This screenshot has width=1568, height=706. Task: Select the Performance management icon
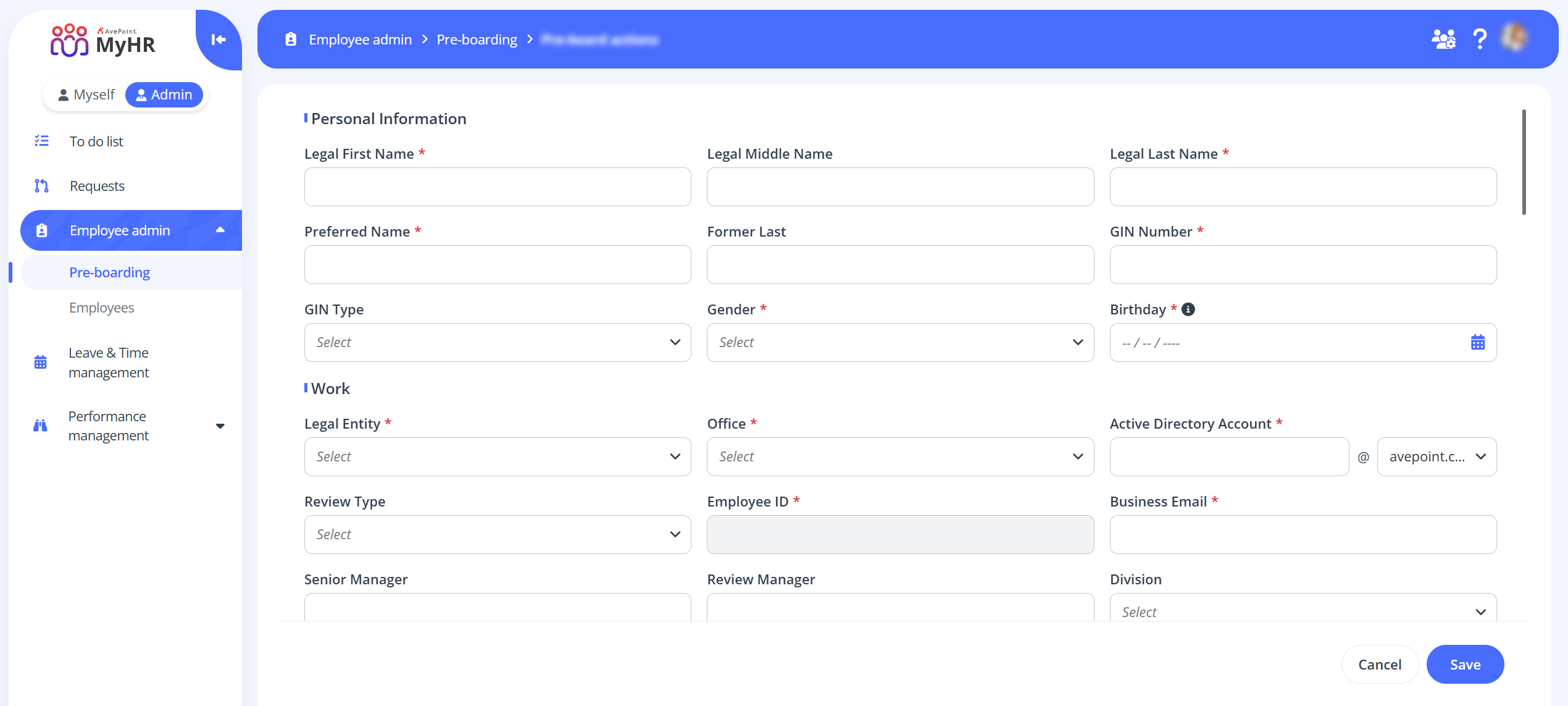[40, 425]
